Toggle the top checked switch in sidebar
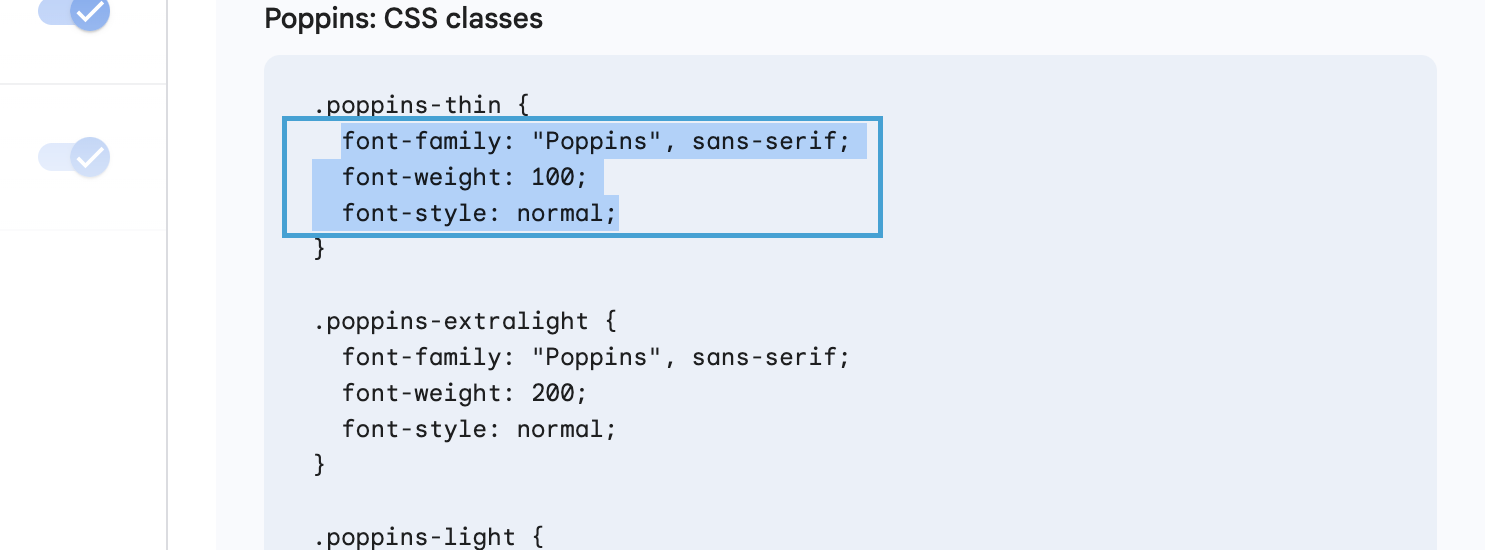 74,12
